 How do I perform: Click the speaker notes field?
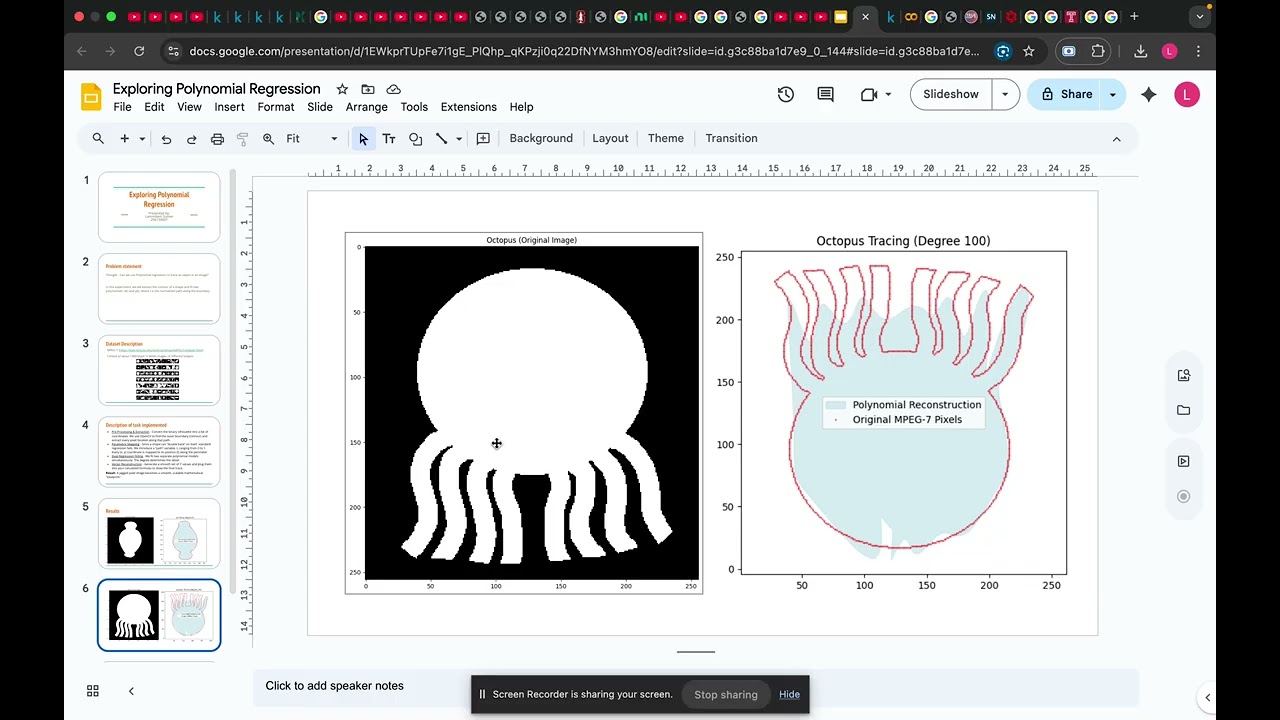click(695, 686)
